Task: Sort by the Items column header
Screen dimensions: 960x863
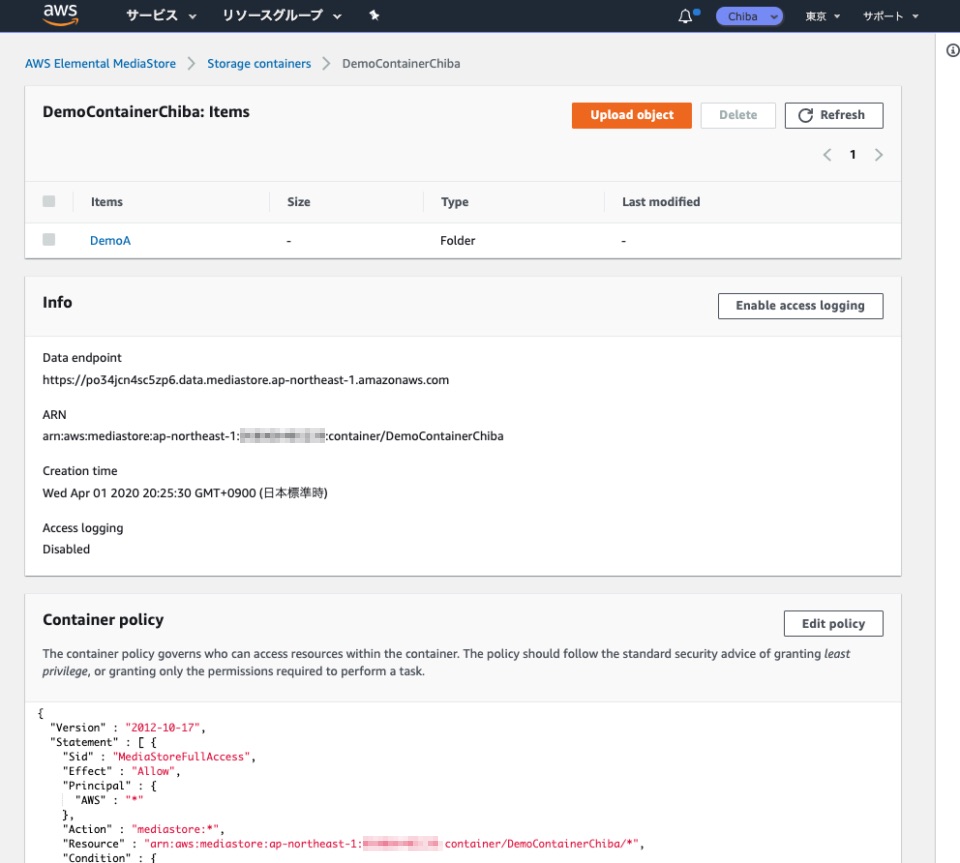Action: pyautogui.click(x=107, y=202)
